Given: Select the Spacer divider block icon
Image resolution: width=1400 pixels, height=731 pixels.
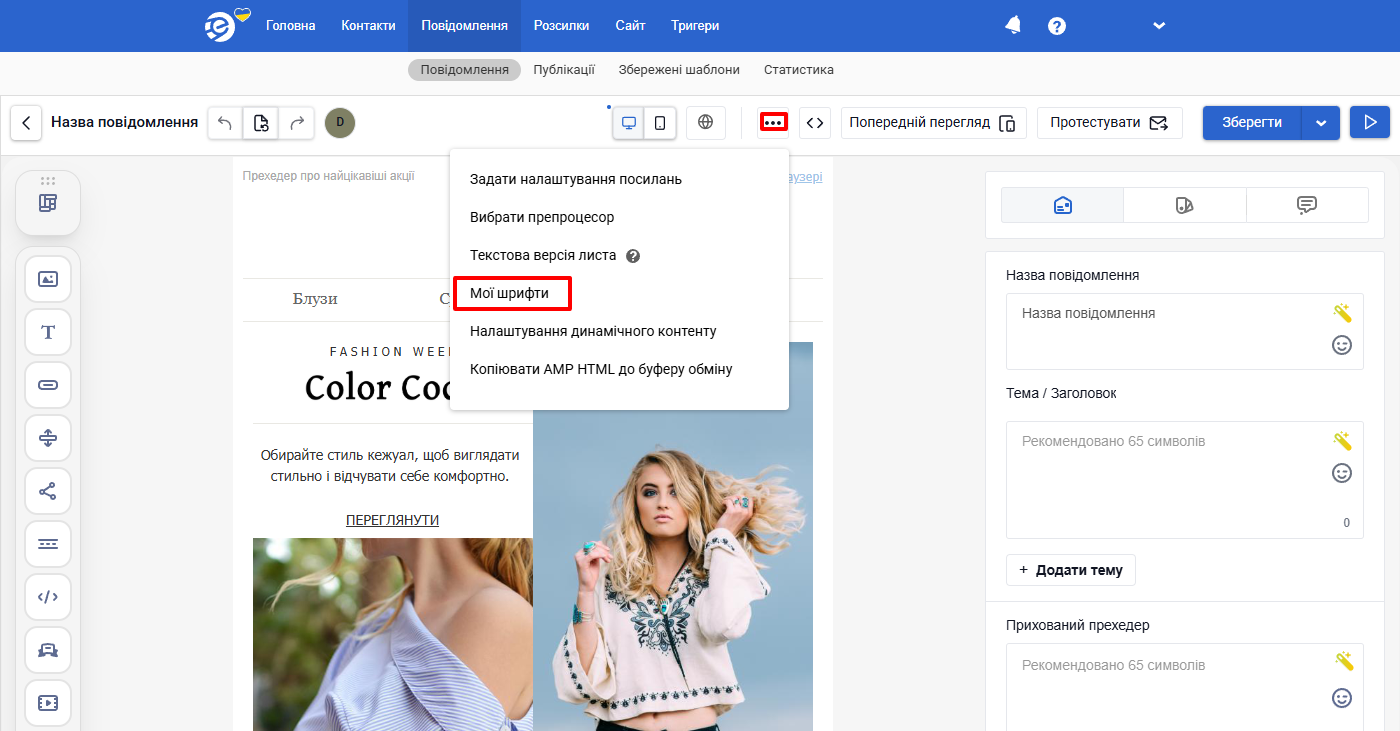Looking at the screenshot, I should tap(48, 438).
